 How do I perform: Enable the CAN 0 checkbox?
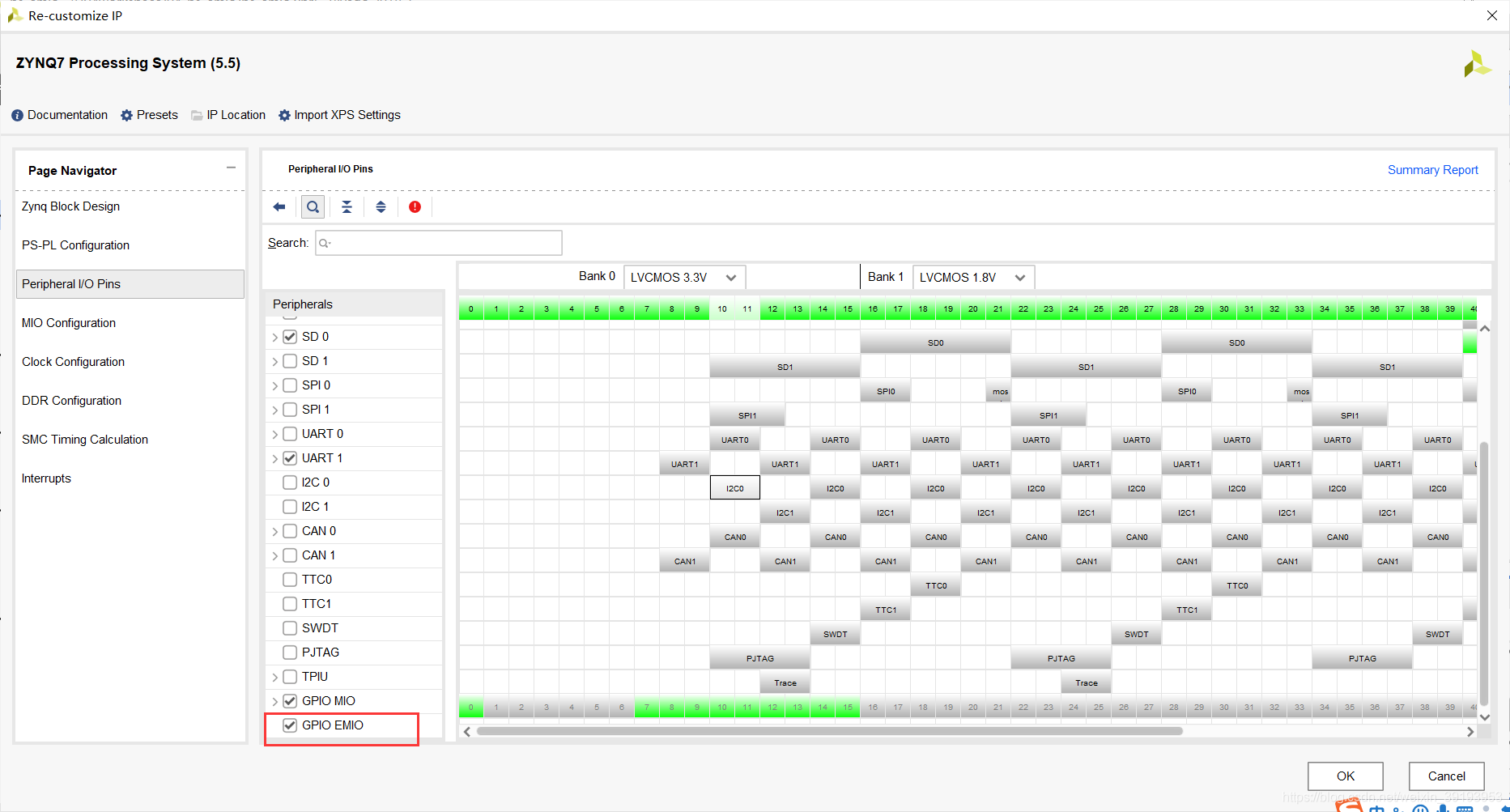click(x=290, y=531)
